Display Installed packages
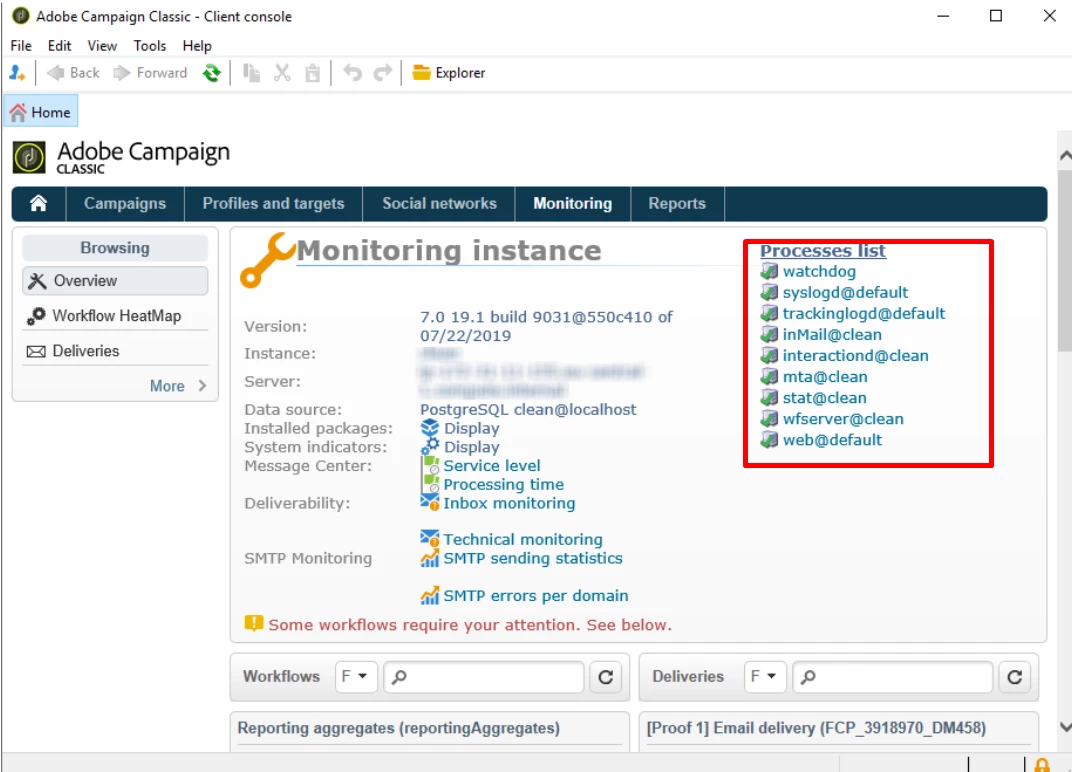The image size is (1072, 772). click(x=471, y=429)
